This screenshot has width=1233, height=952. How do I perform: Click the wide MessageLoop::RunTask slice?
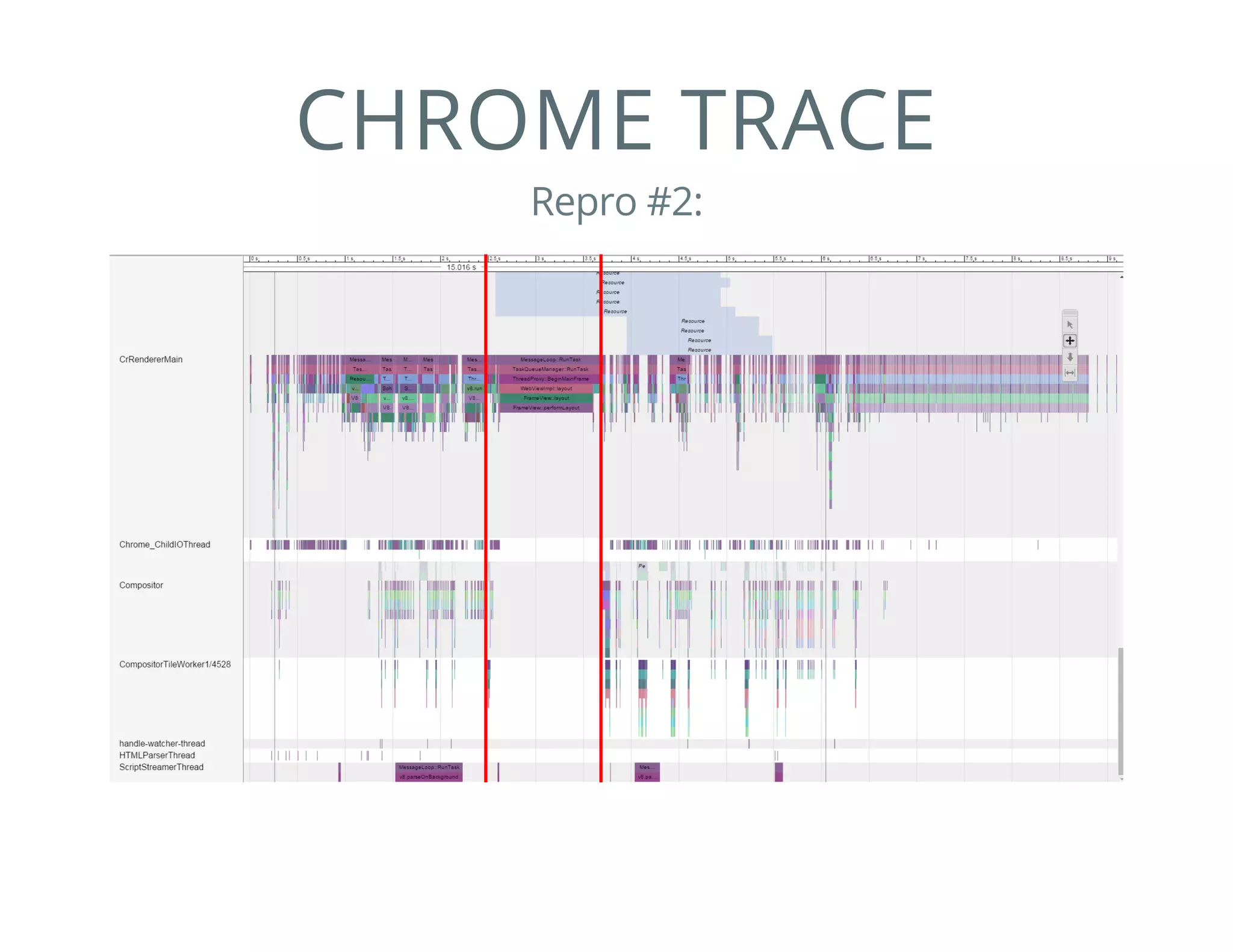(550, 359)
